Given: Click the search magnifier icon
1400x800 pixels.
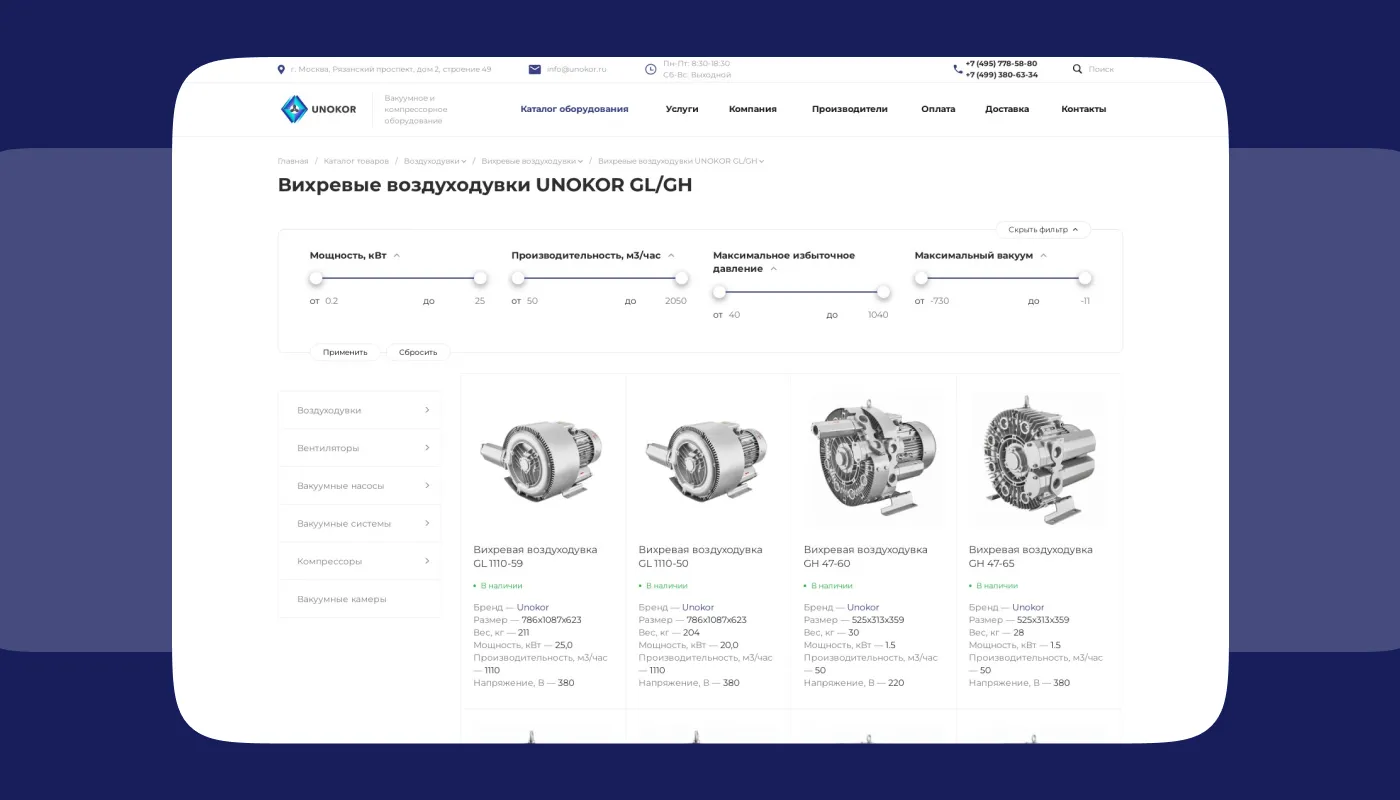Looking at the screenshot, I should (x=1077, y=69).
